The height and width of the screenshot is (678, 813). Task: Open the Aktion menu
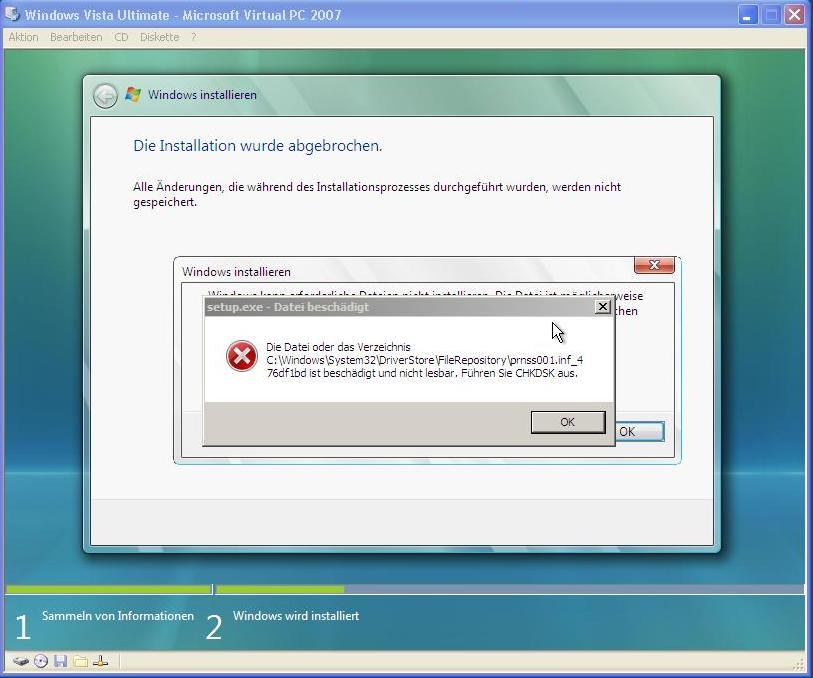[x=23, y=37]
